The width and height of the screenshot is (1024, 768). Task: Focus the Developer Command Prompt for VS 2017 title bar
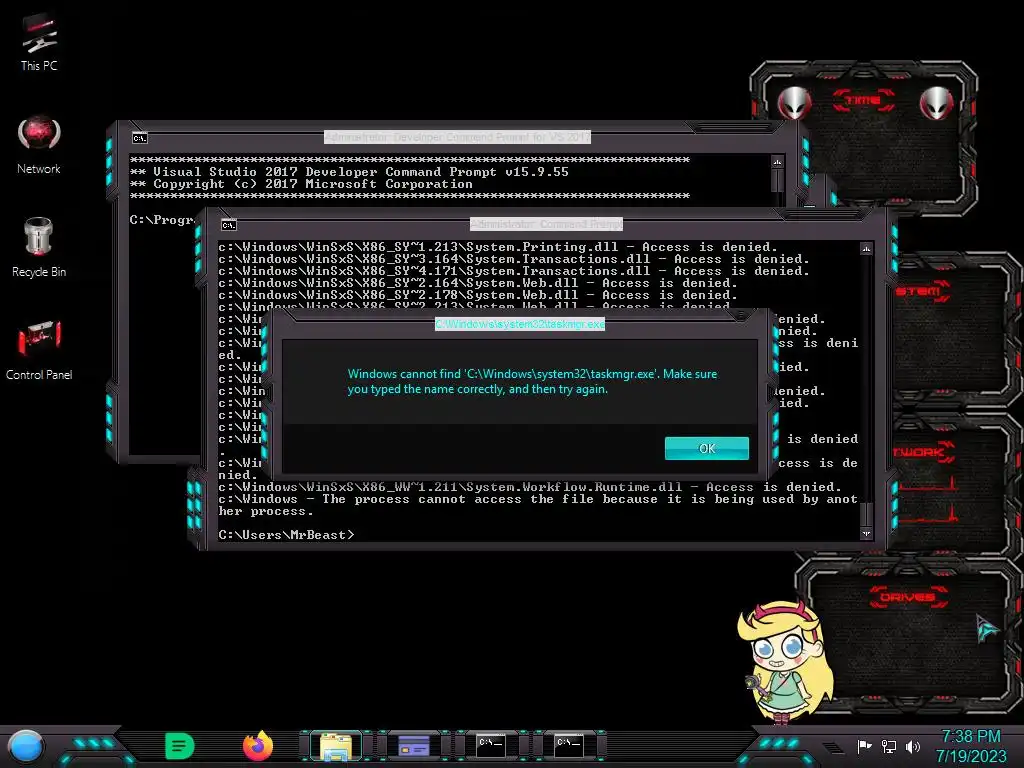point(457,137)
